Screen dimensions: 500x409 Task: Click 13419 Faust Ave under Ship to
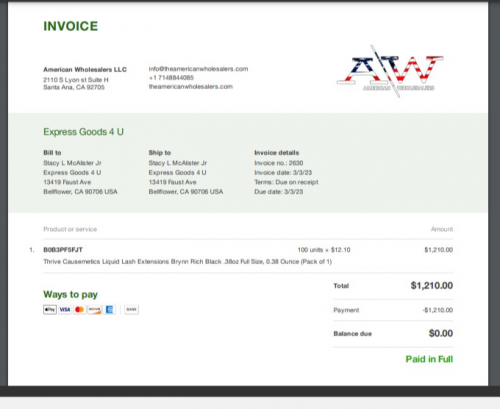172,182
